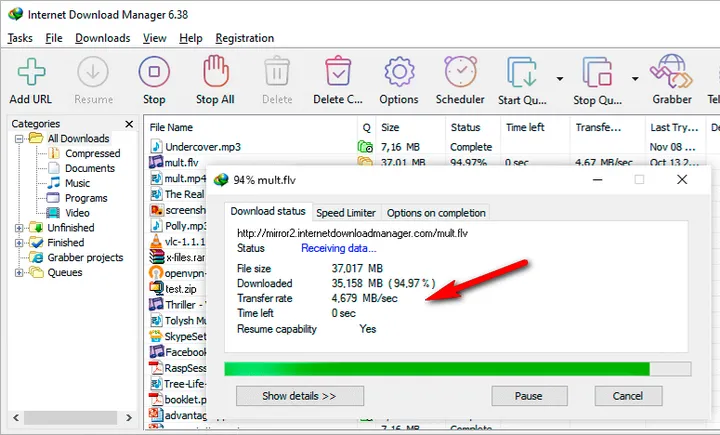Open the Scheduler clock icon
720x435 pixels.
(x=460, y=73)
